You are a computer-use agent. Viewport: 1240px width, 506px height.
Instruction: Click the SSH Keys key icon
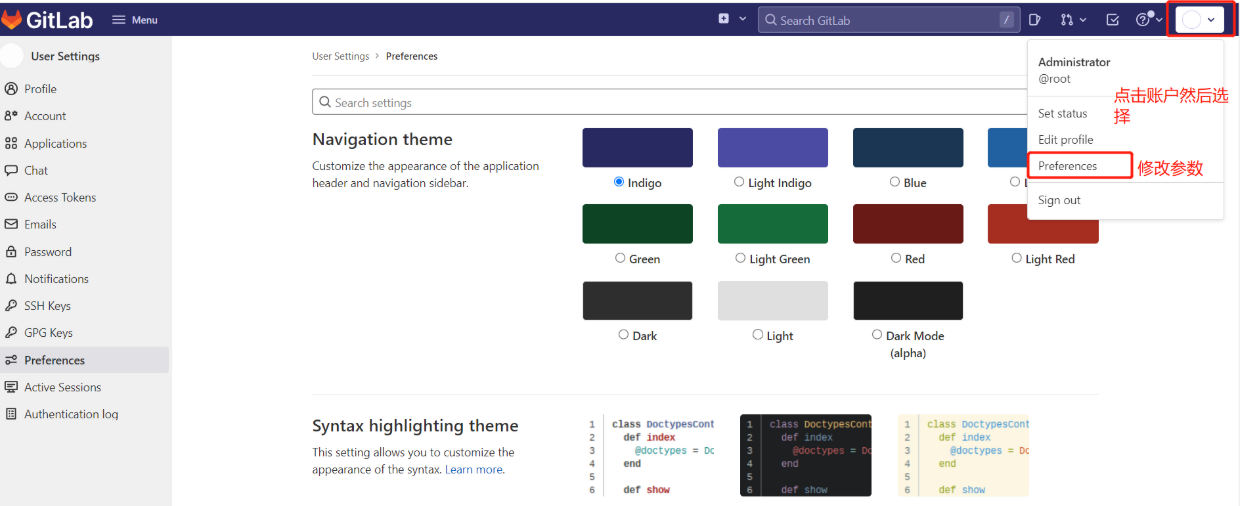point(12,306)
